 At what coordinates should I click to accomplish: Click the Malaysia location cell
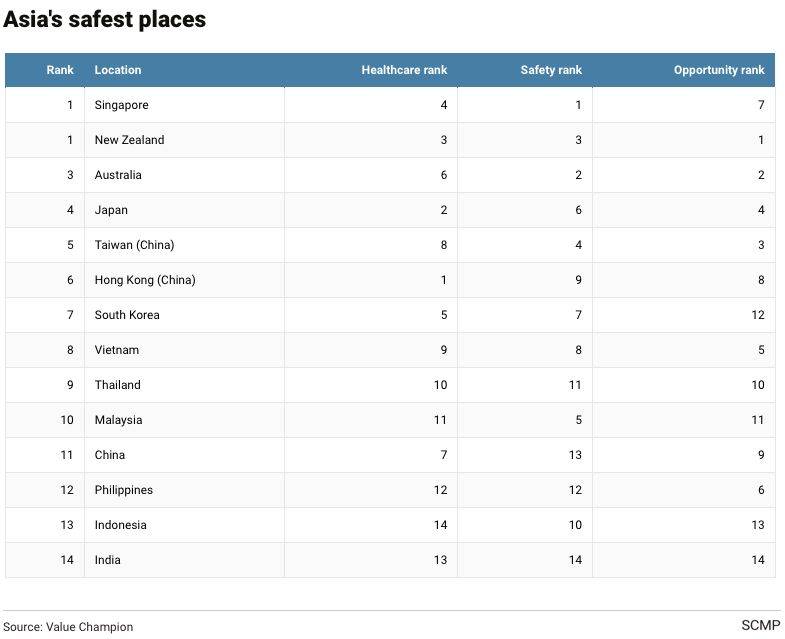[118, 420]
